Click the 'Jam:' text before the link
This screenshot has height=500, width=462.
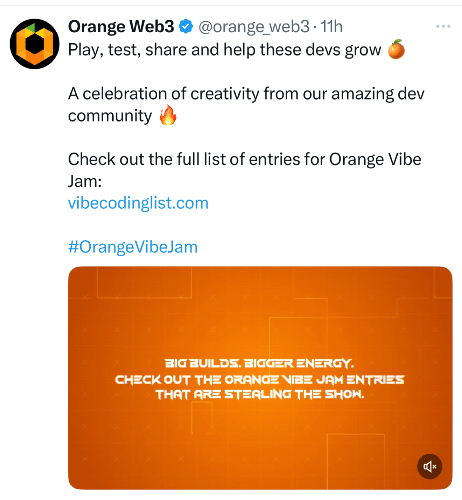coord(85,182)
